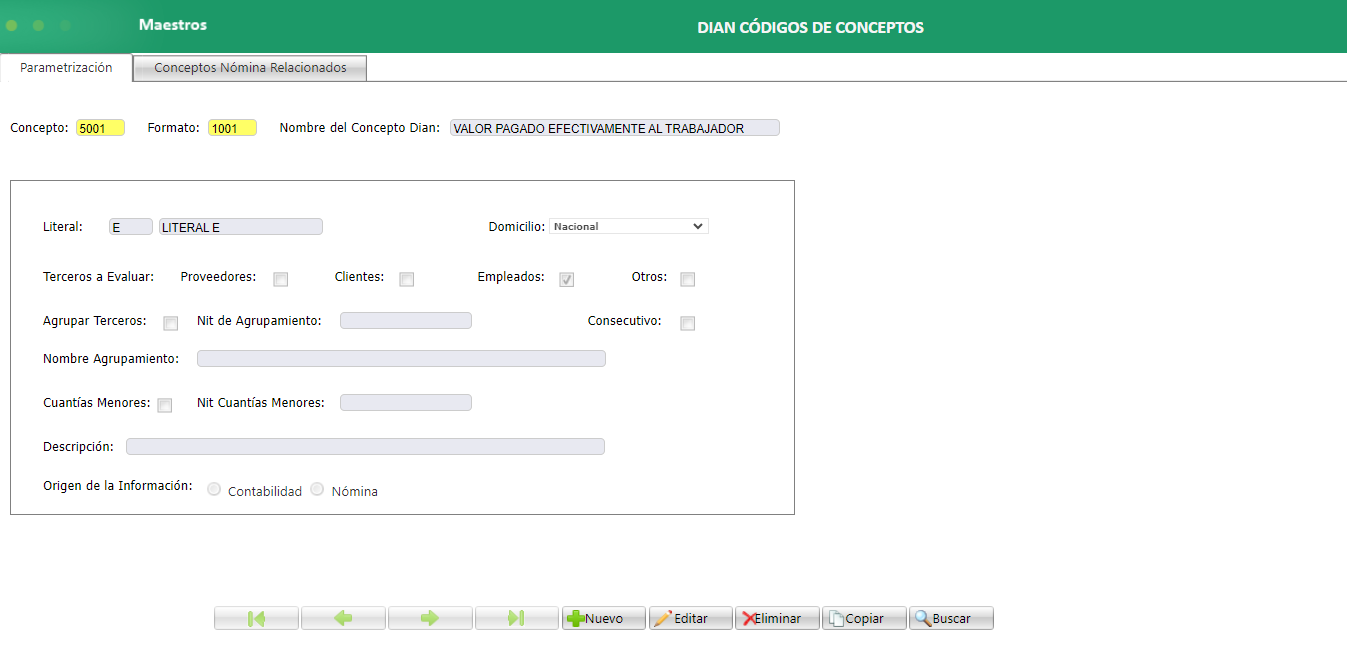
Task: Go to the previous record
Action: coord(343,618)
